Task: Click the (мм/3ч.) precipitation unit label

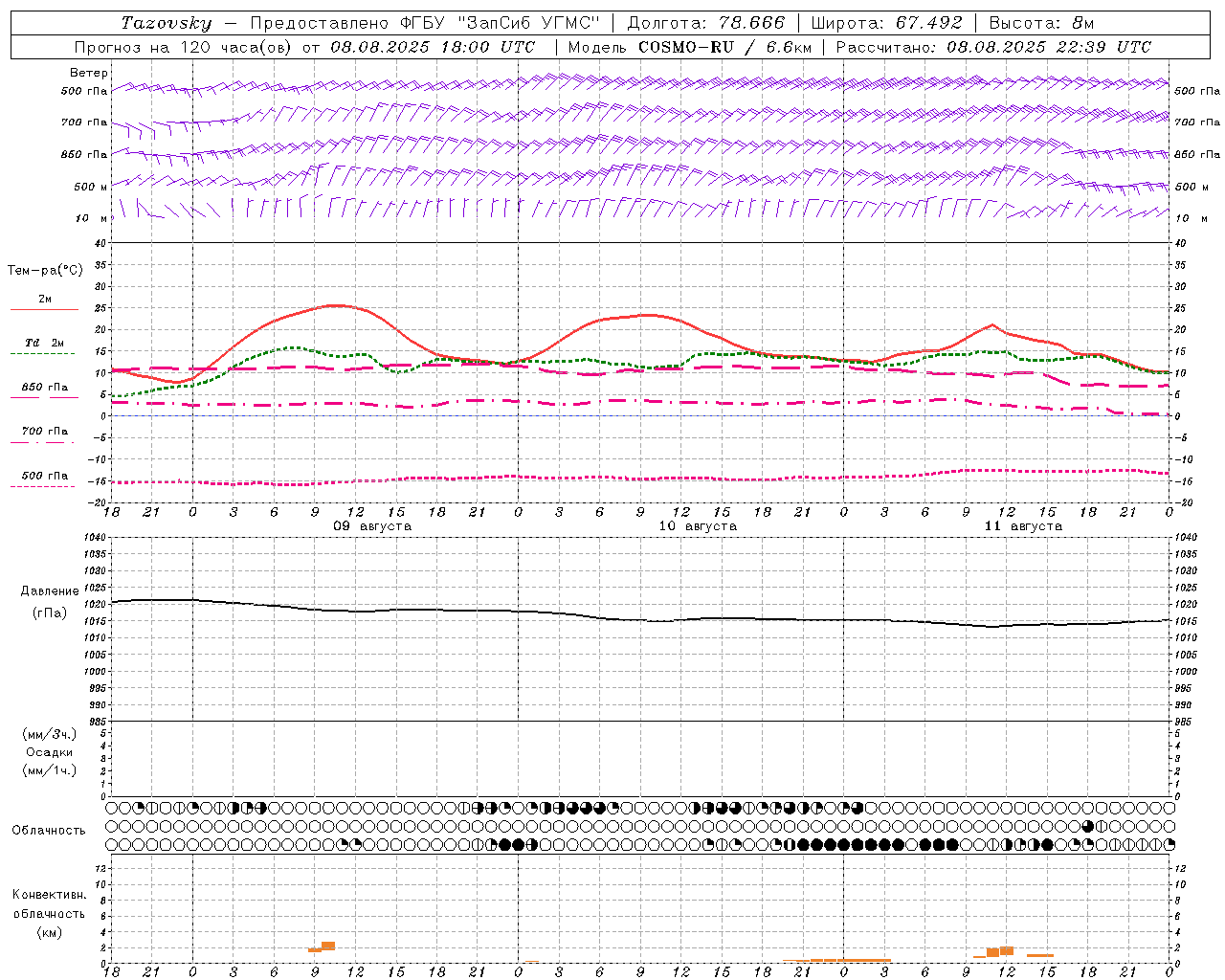Action: pos(50,734)
